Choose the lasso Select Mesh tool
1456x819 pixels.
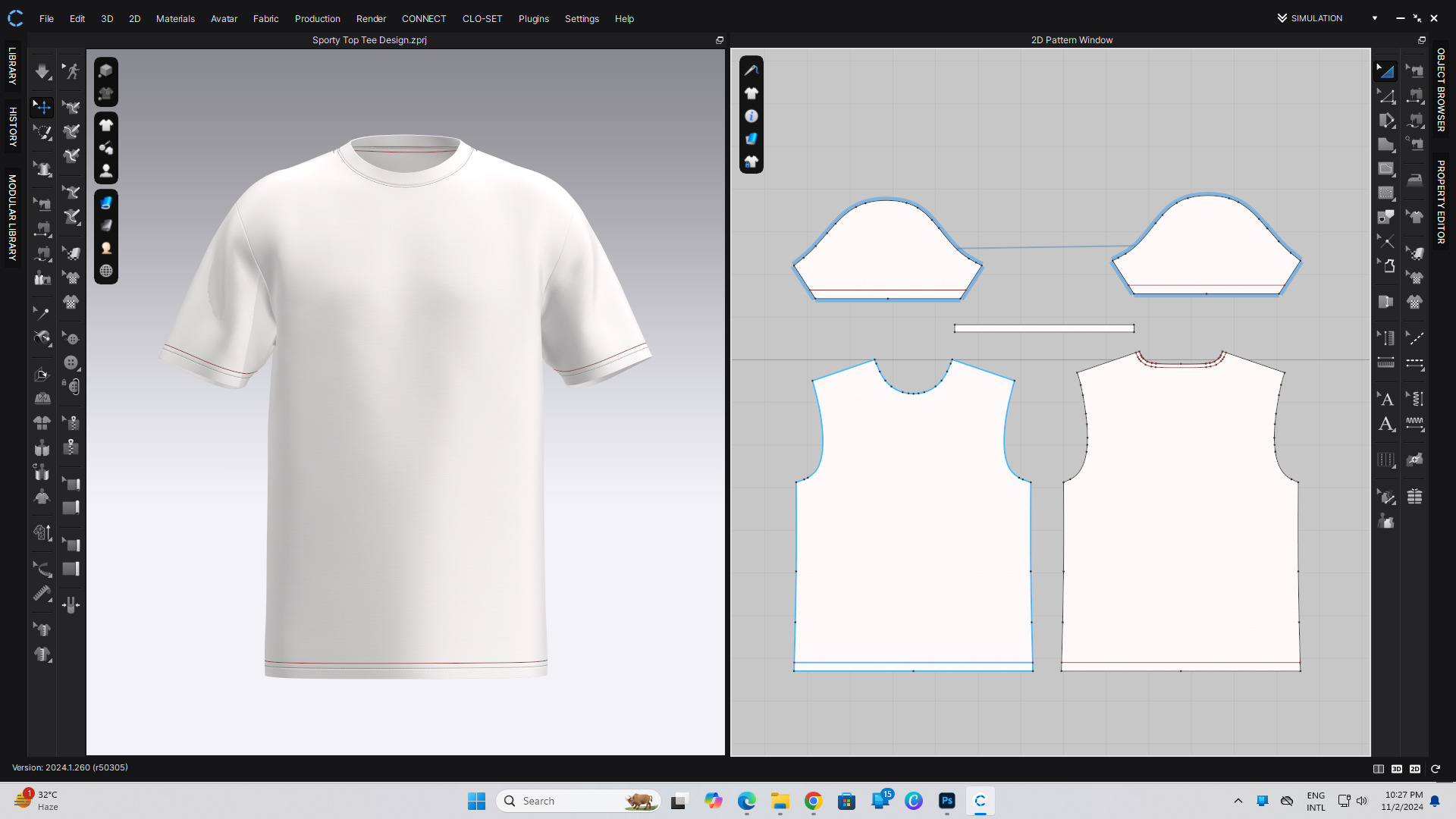[x=42, y=132]
